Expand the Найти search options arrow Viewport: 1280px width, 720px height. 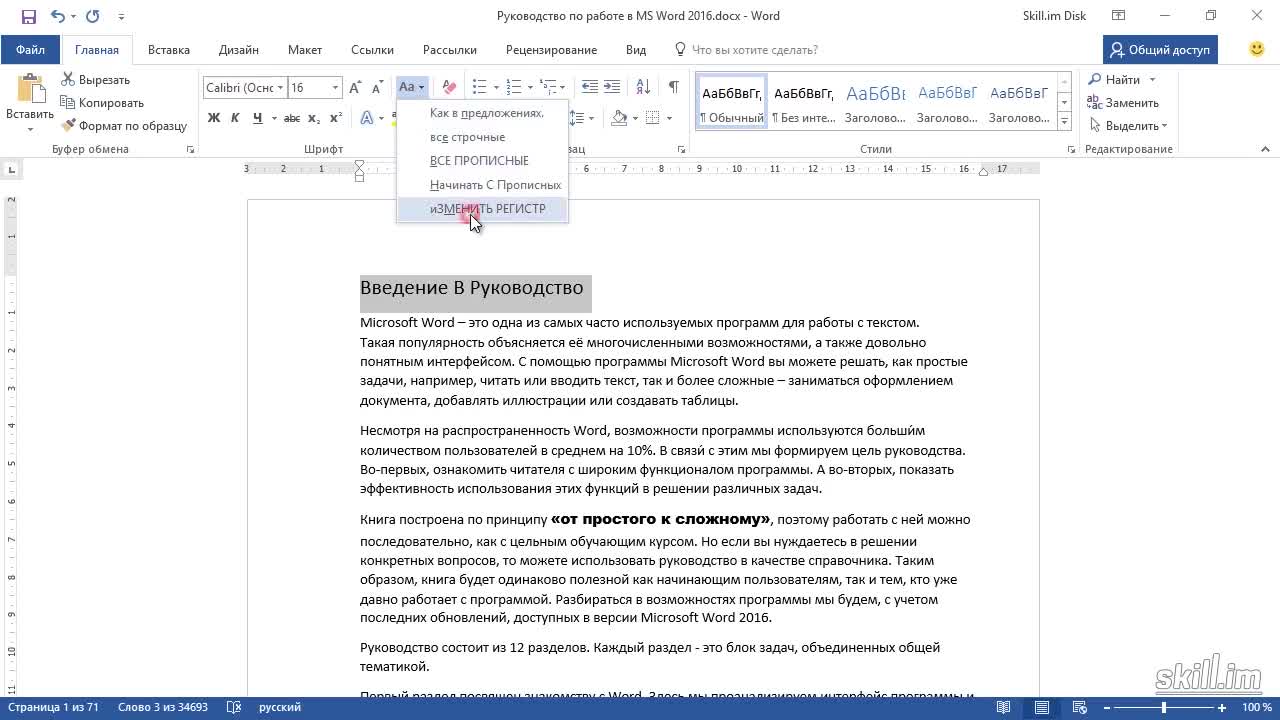point(1152,80)
